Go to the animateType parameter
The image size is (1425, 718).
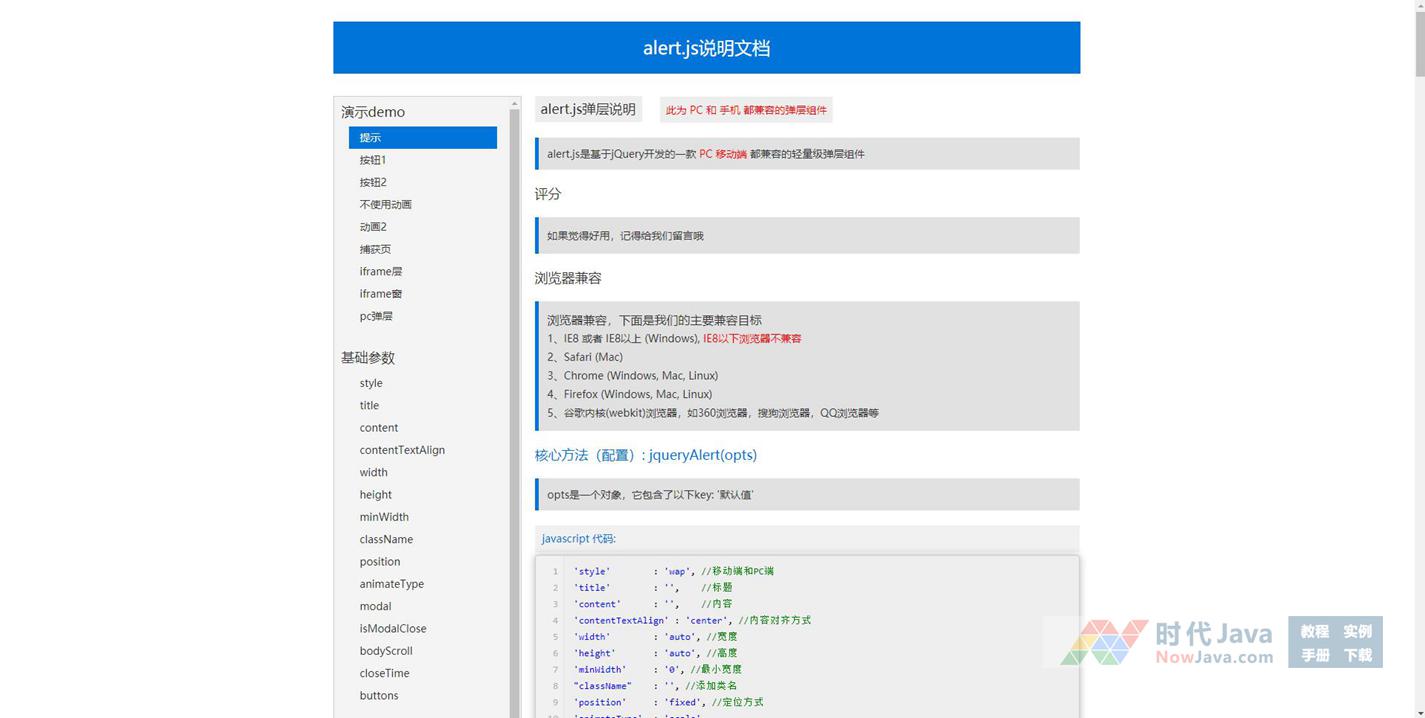(x=391, y=584)
